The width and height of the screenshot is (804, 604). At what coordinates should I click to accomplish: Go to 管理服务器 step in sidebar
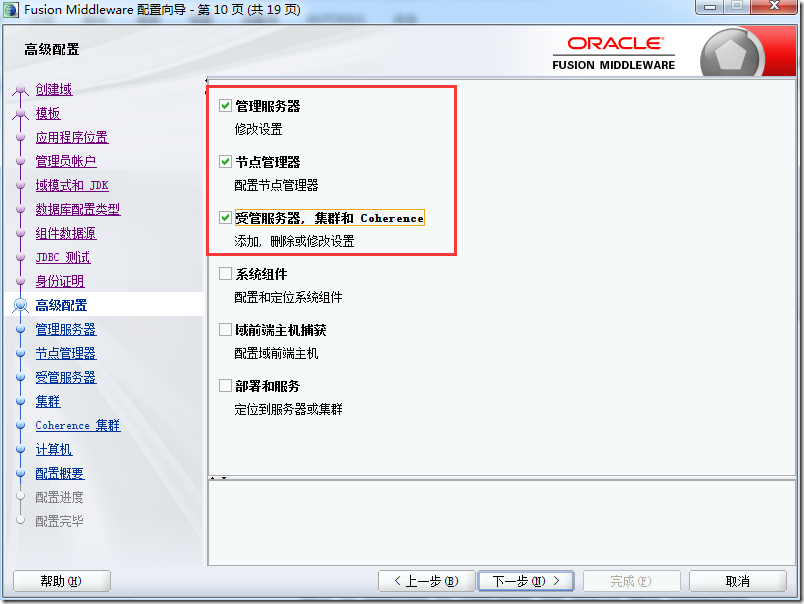tap(66, 330)
